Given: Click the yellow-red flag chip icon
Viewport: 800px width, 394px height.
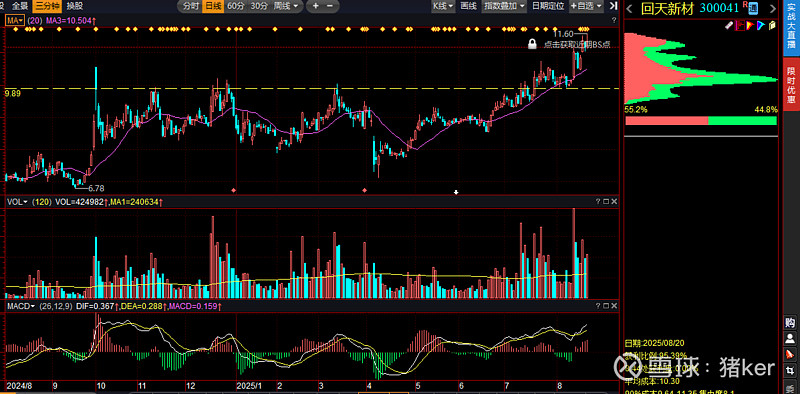Looking at the screenshot, I should click(749, 24).
